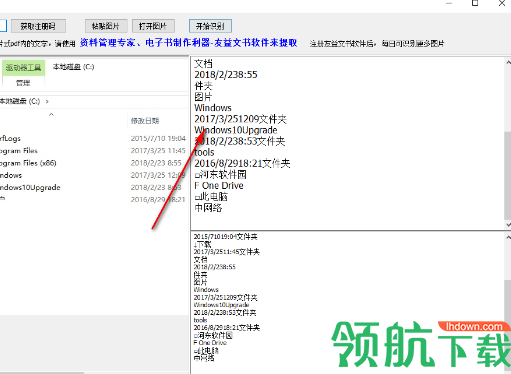Image resolution: width=511 pixels, height=374 pixels.
Task: Click the 2015/71019:04文件夹 line in lower pane
Action: pyautogui.click(x=225, y=237)
